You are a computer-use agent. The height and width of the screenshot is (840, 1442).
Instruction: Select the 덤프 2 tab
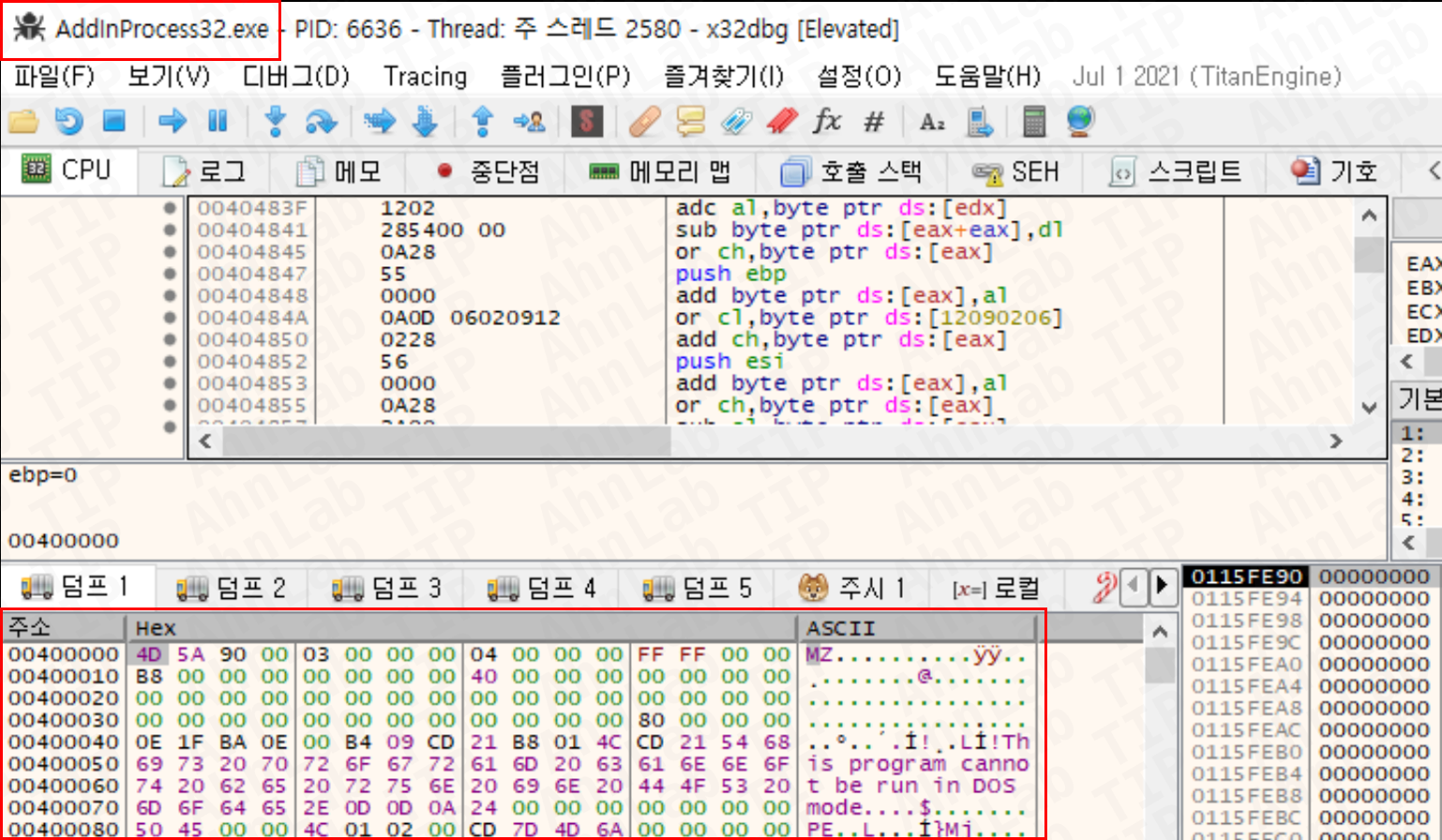[232, 588]
